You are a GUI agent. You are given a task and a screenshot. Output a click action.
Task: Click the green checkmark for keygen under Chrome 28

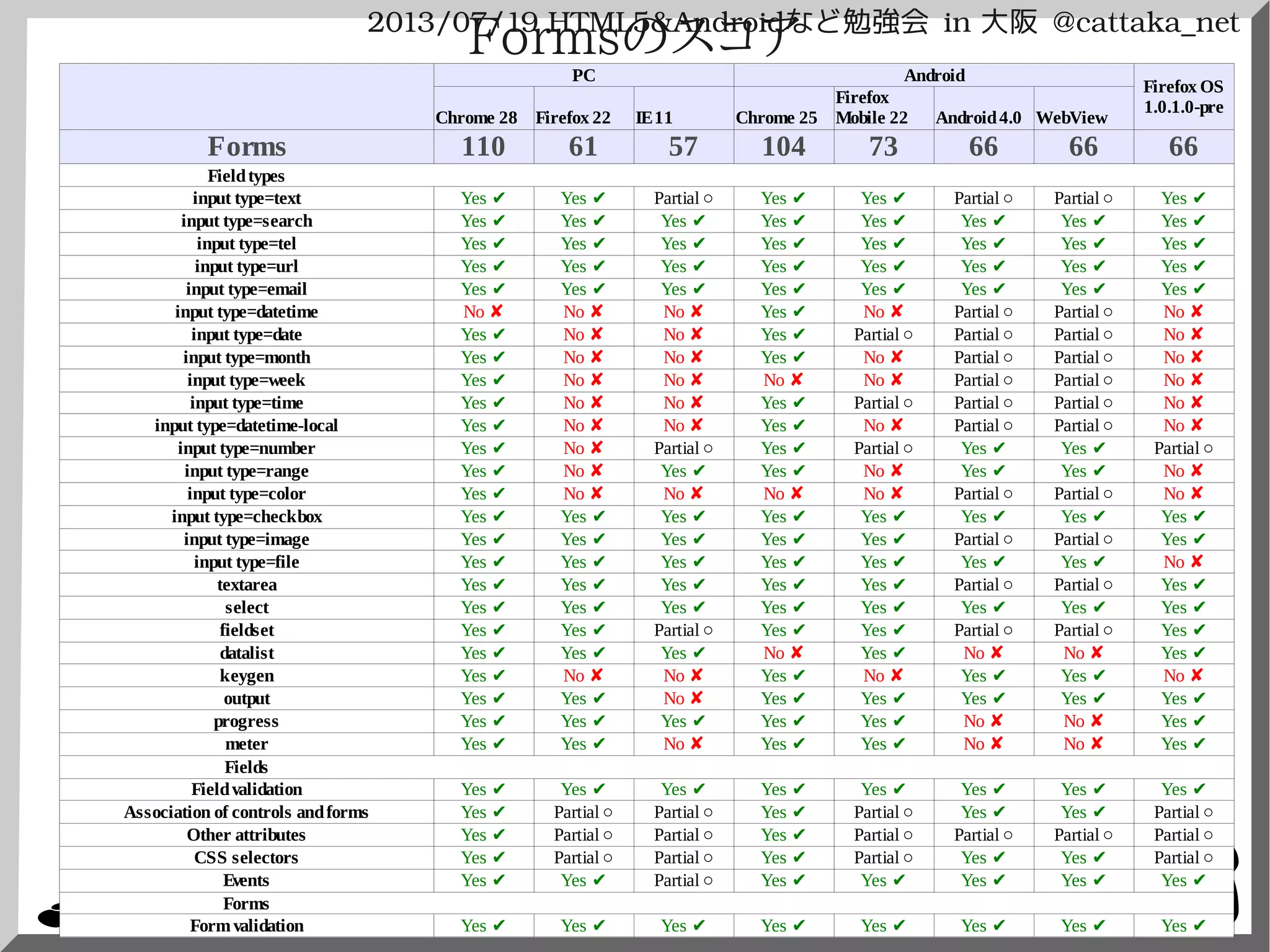[499, 675]
